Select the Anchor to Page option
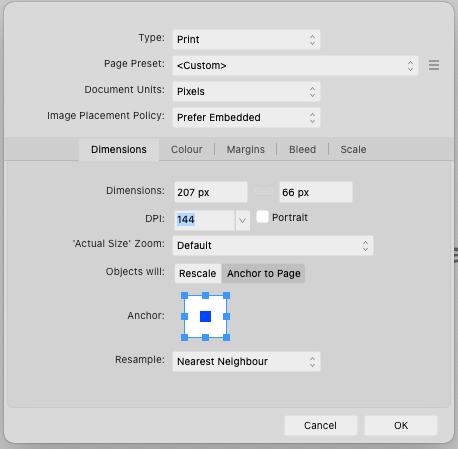Viewport: 458px width, 449px height. (x=263, y=273)
